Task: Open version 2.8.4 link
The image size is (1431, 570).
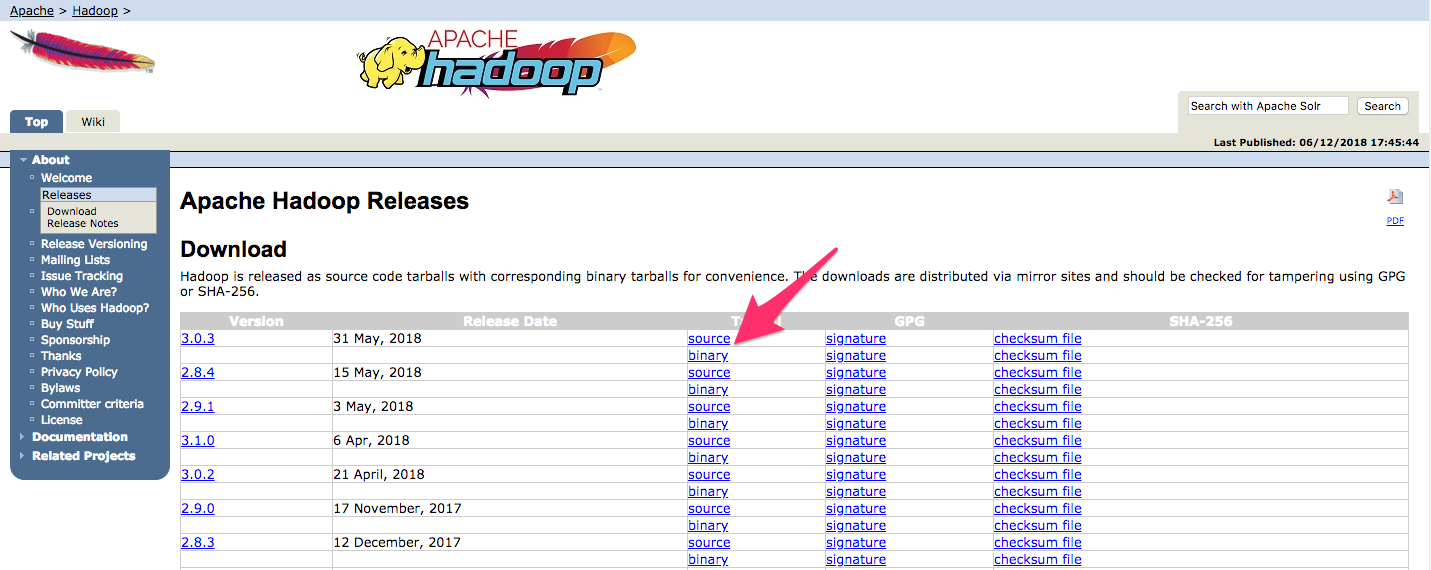Action: (197, 372)
